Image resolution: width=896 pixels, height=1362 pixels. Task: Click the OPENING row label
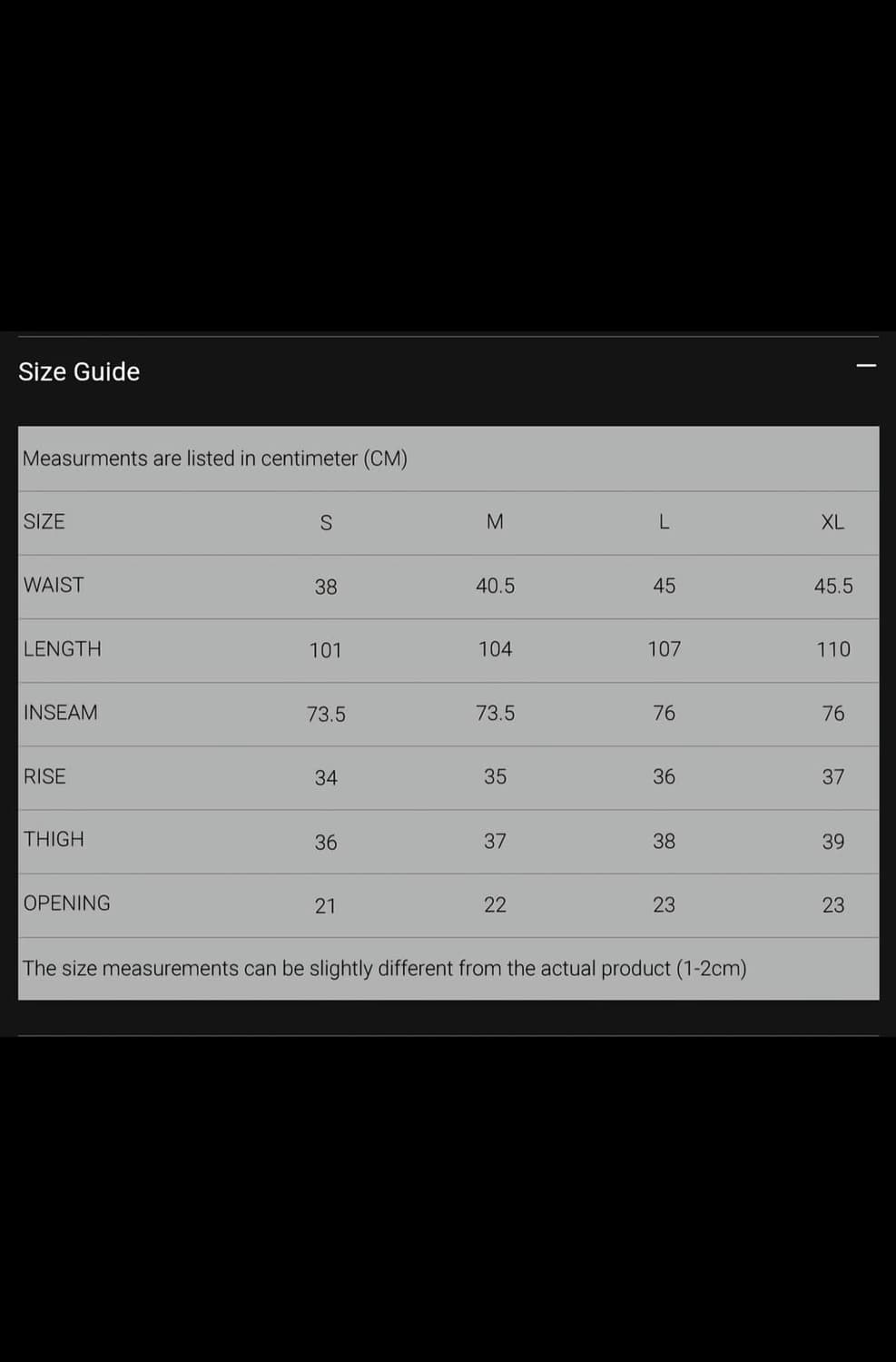[x=67, y=903]
